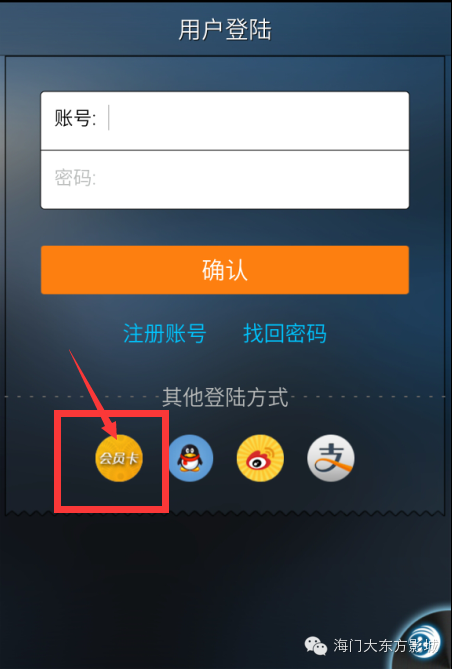Click the 账号: field label

[75, 118]
